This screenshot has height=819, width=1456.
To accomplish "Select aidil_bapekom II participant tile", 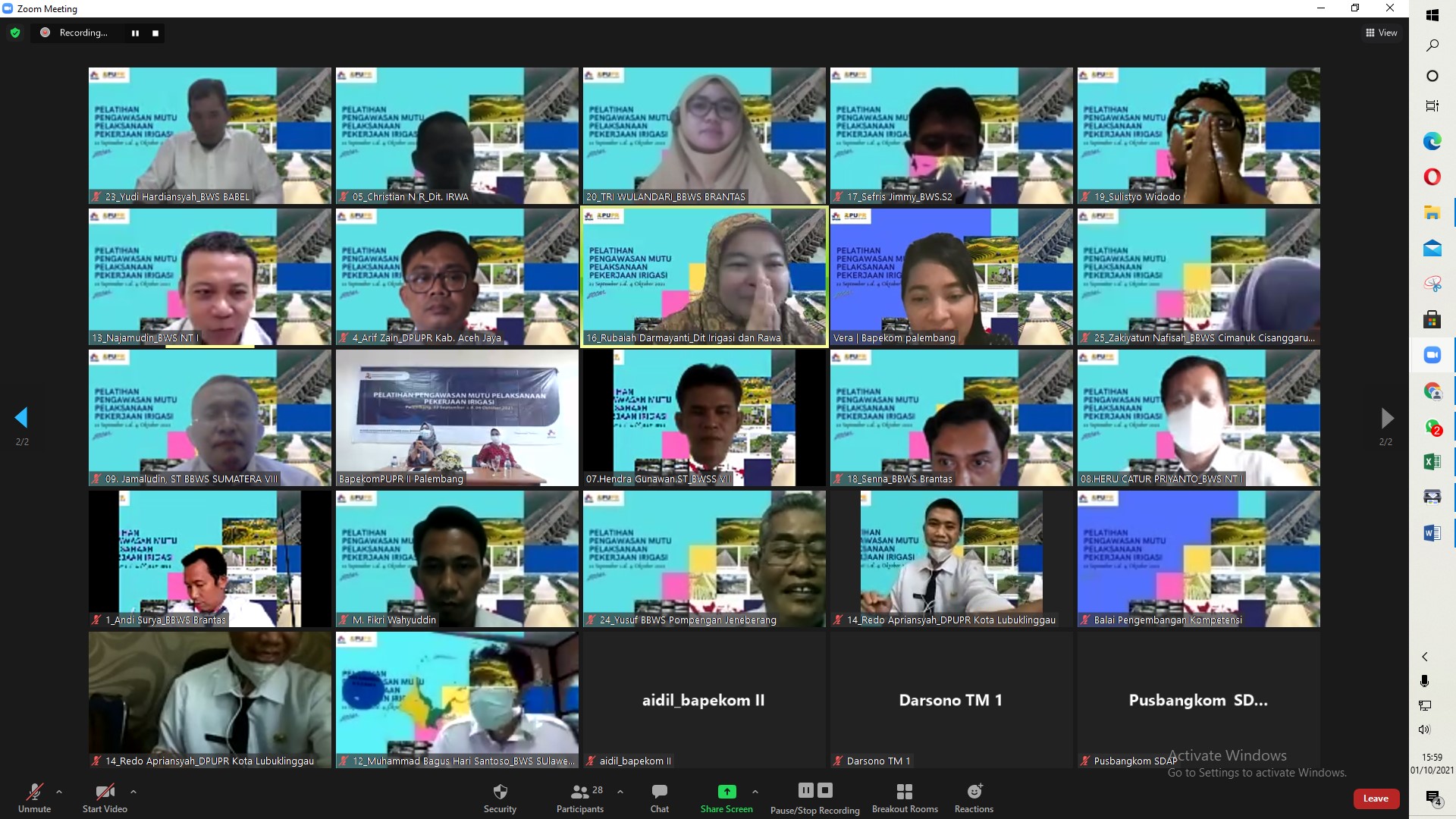I will pos(704,700).
